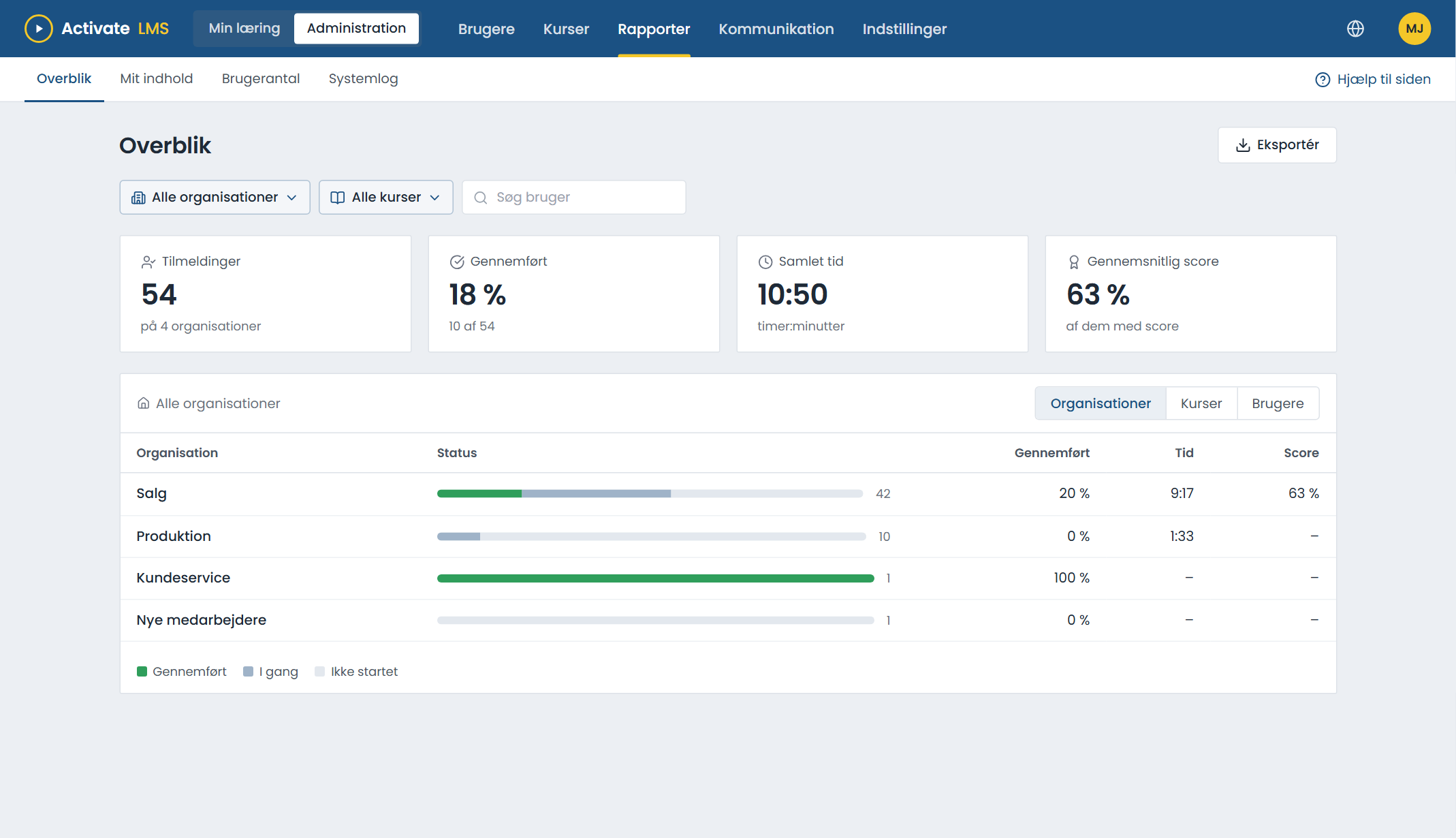Open the Salg organisation row
The image size is (1456, 838).
[727, 493]
